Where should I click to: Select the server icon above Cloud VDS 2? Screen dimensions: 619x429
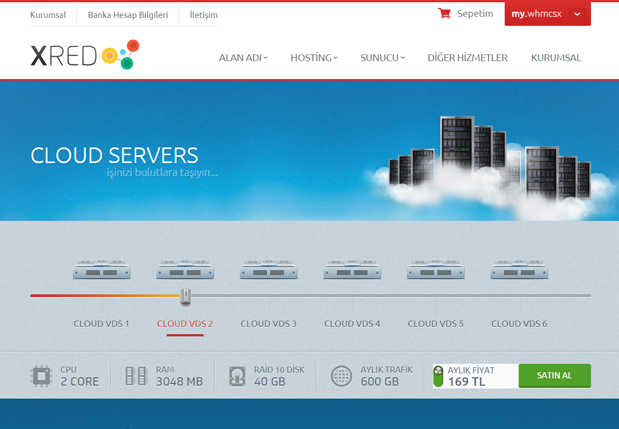click(x=185, y=270)
